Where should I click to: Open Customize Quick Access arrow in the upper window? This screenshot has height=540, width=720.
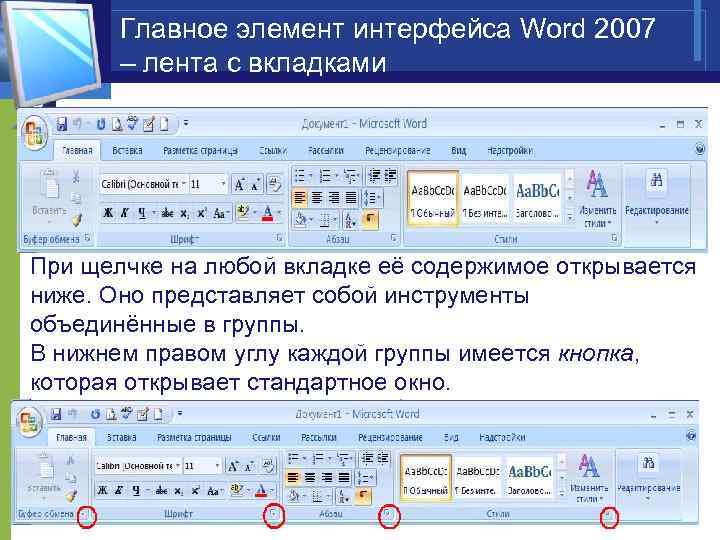tap(186, 123)
